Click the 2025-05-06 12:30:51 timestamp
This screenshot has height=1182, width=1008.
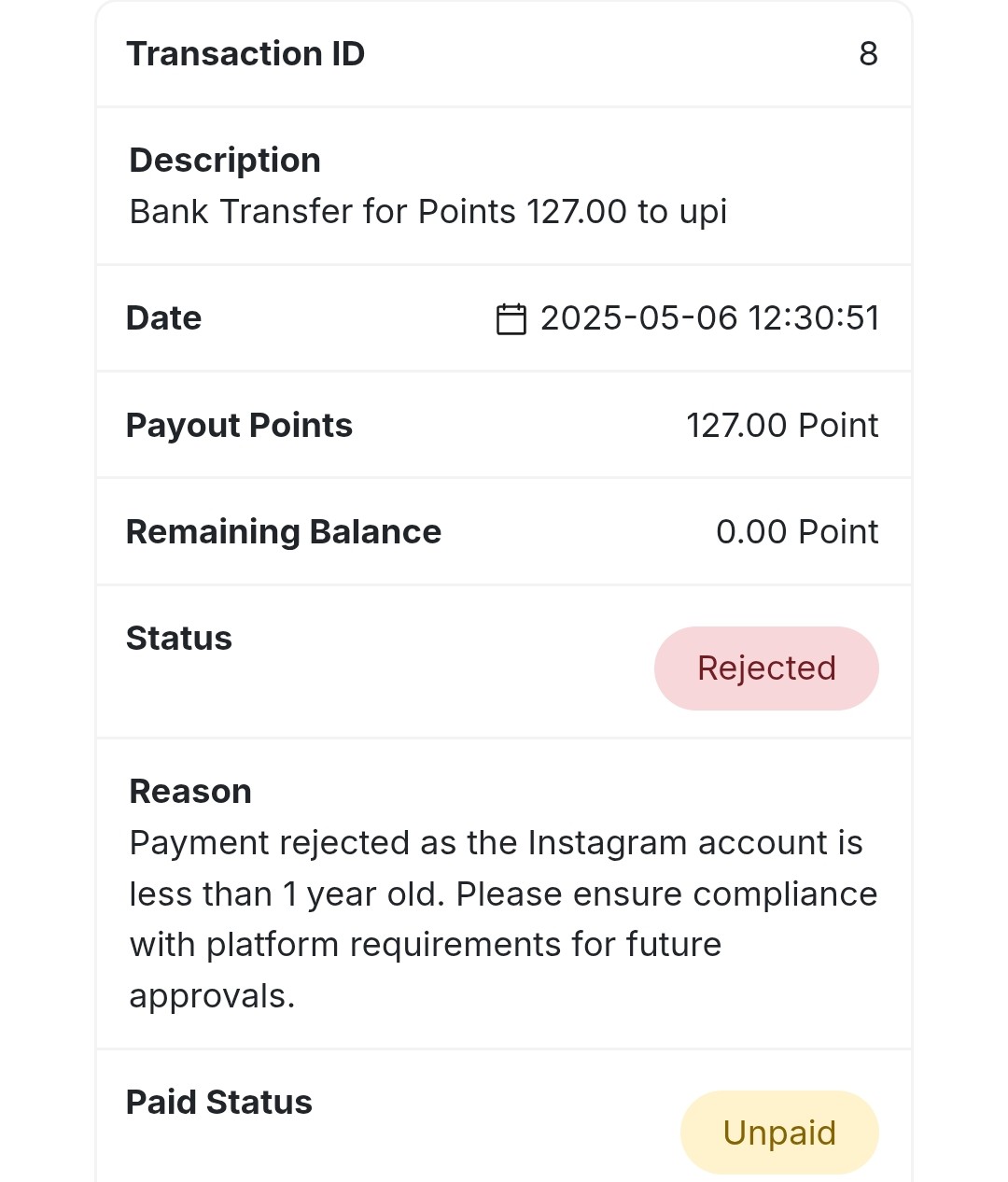tap(710, 318)
